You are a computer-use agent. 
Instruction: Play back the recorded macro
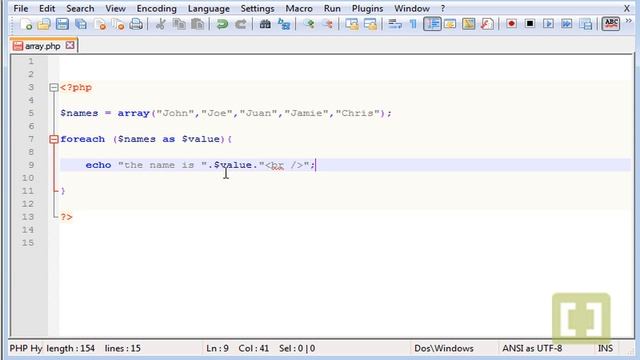pos(548,24)
